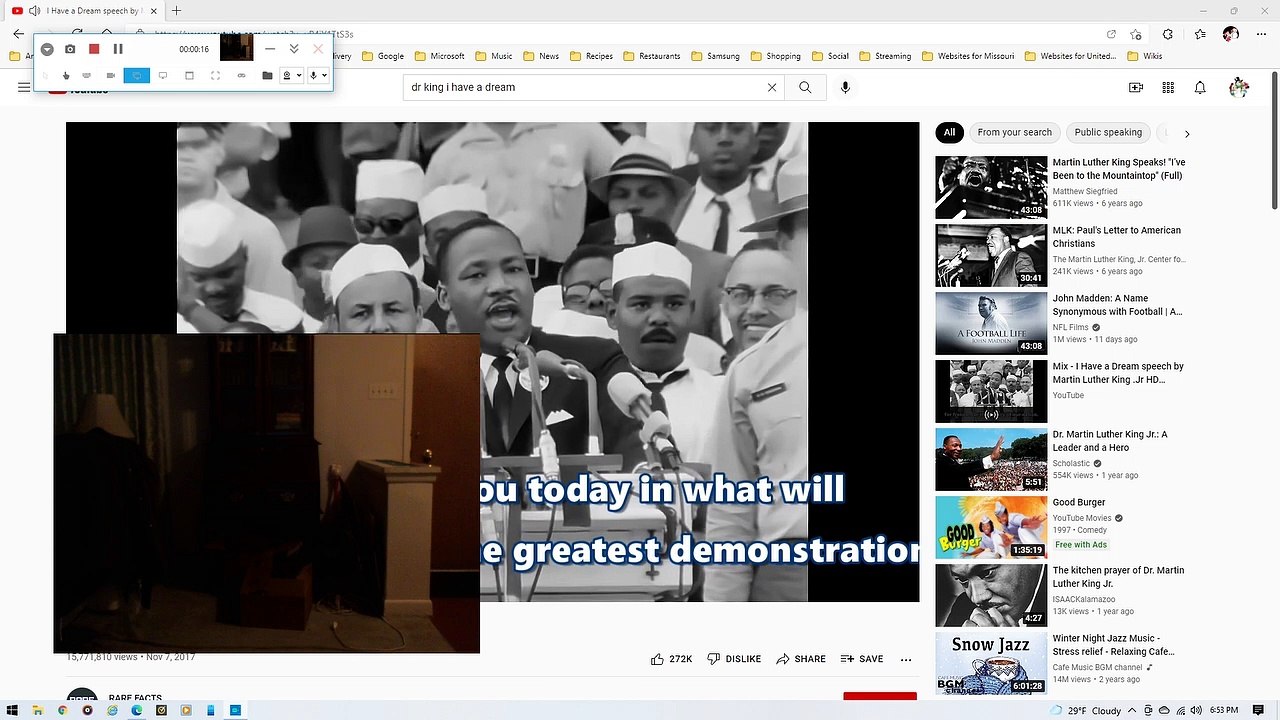Open the Samsung bookmarks folder

tap(715, 56)
